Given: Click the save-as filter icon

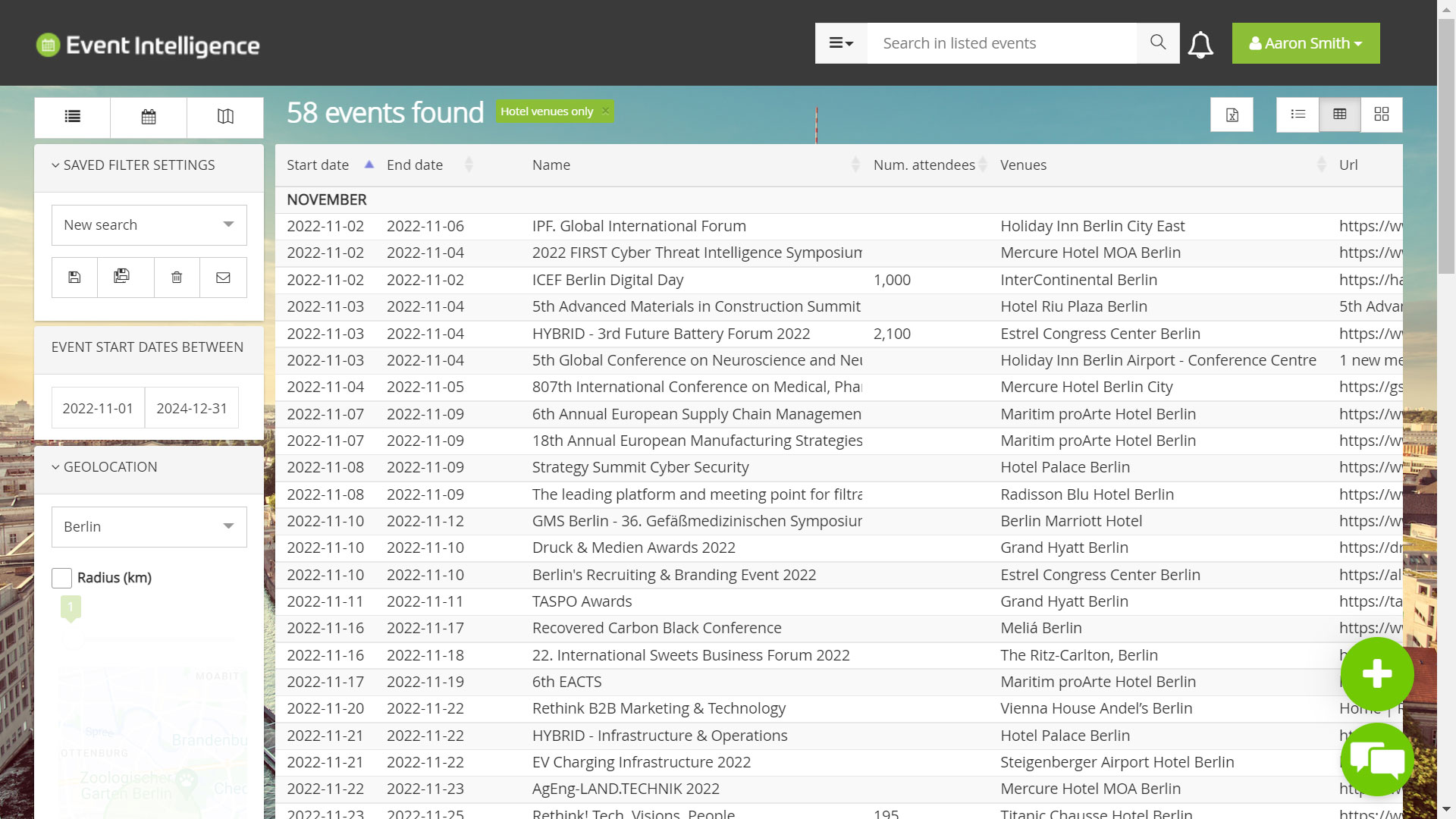Looking at the screenshot, I should (121, 278).
